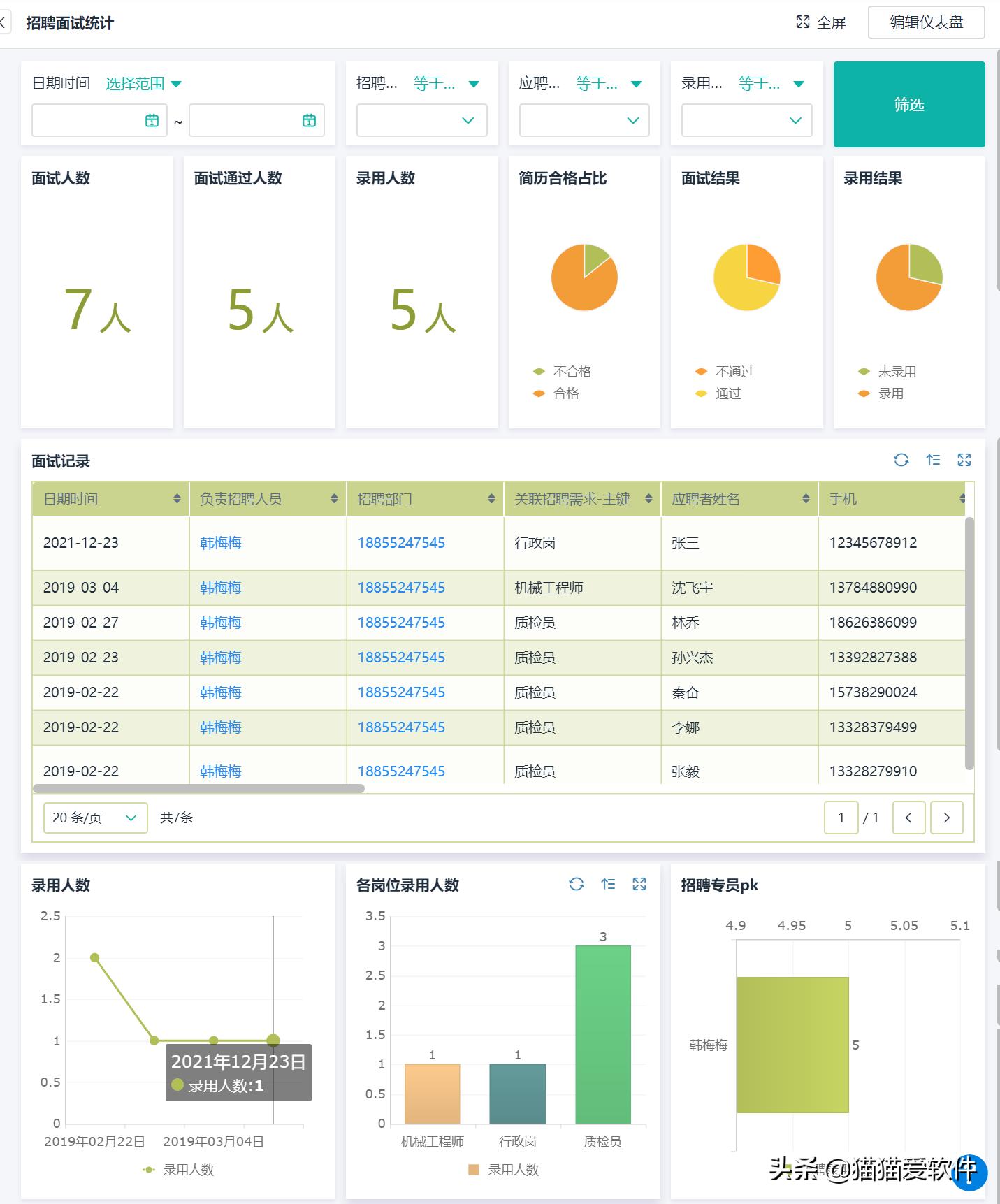This screenshot has height=1204, width=1000.
Task: Sort table by 招聘部门 column
Action: click(x=491, y=498)
